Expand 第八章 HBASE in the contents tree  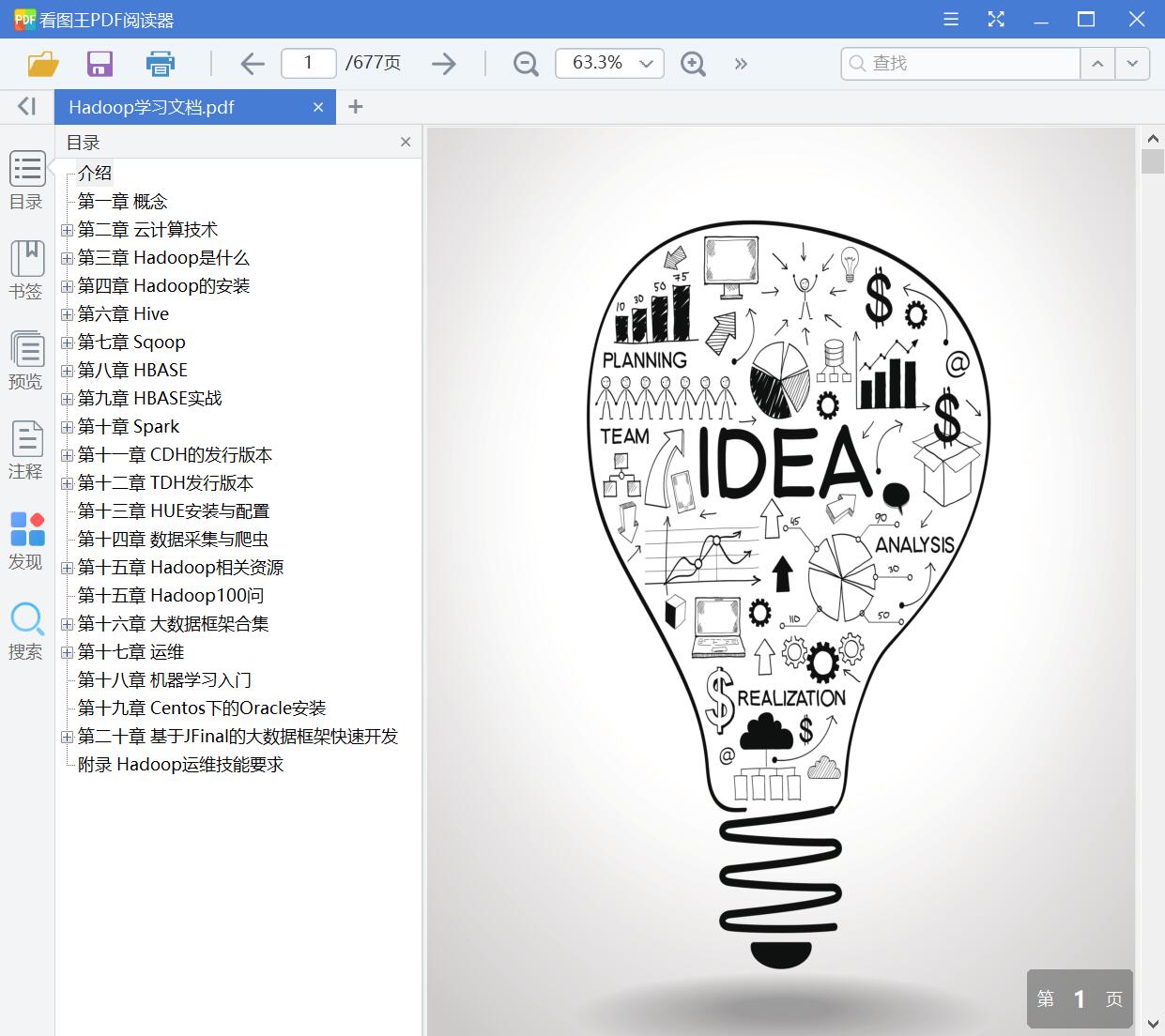(x=66, y=370)
